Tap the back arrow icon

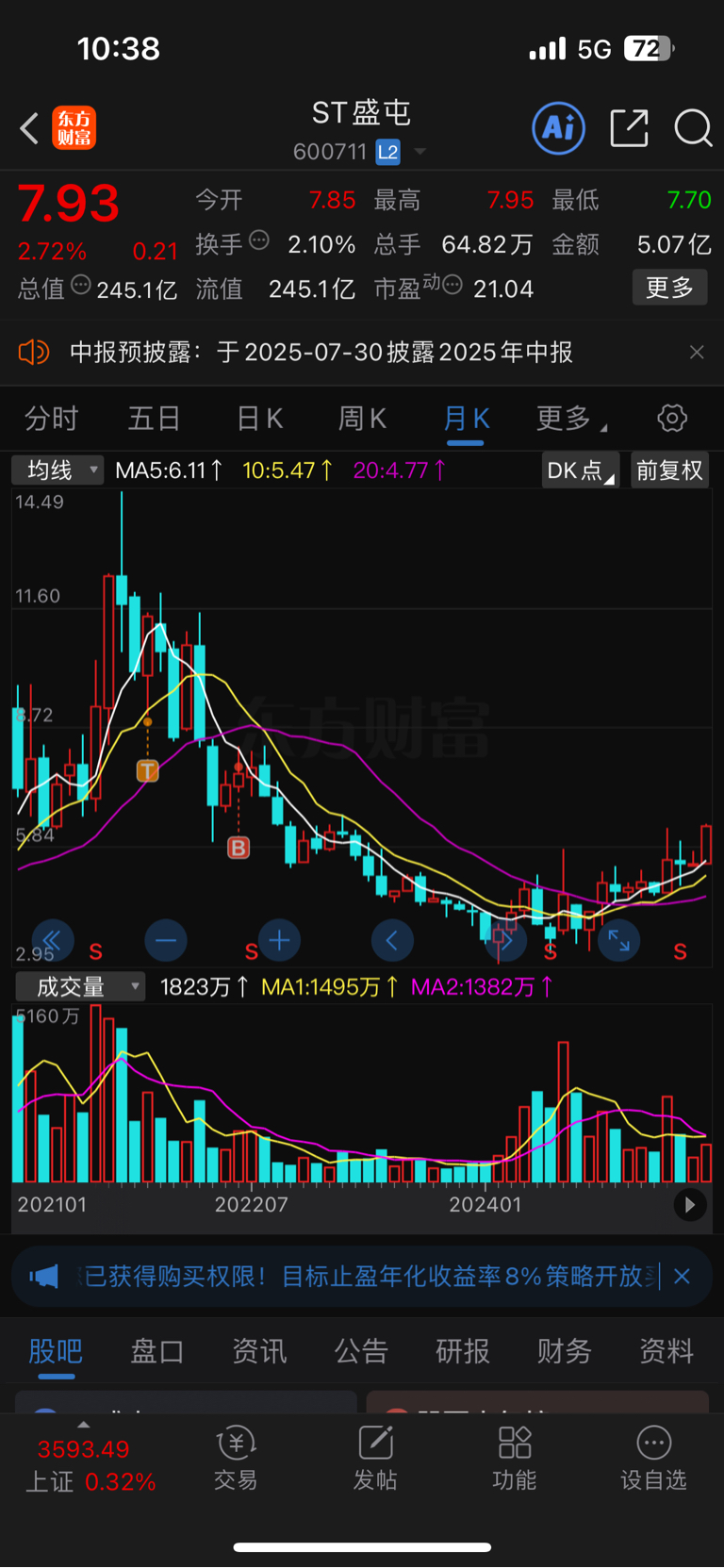[x=29, y=128]
